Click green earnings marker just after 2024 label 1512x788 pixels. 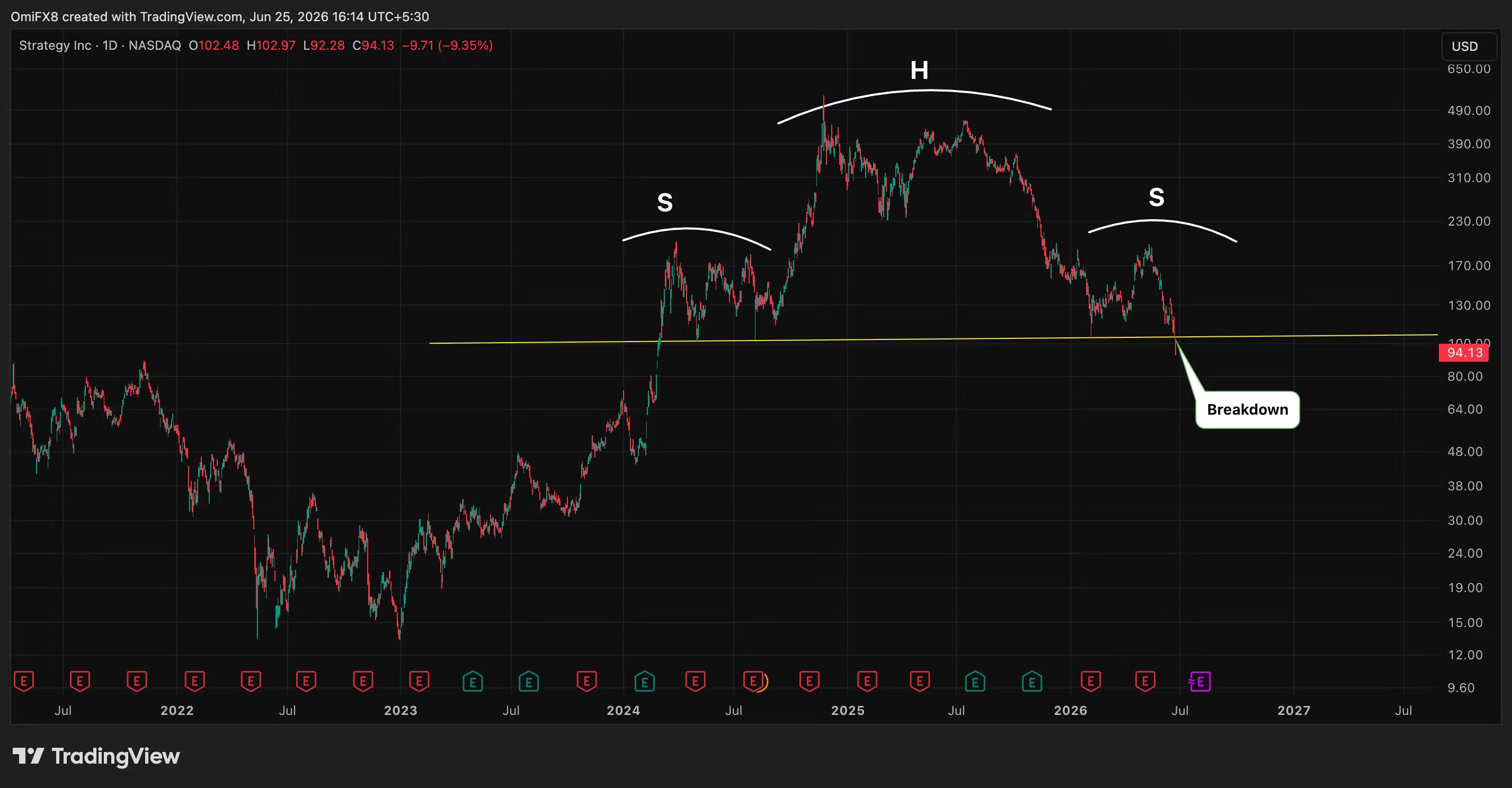point(644,681)
